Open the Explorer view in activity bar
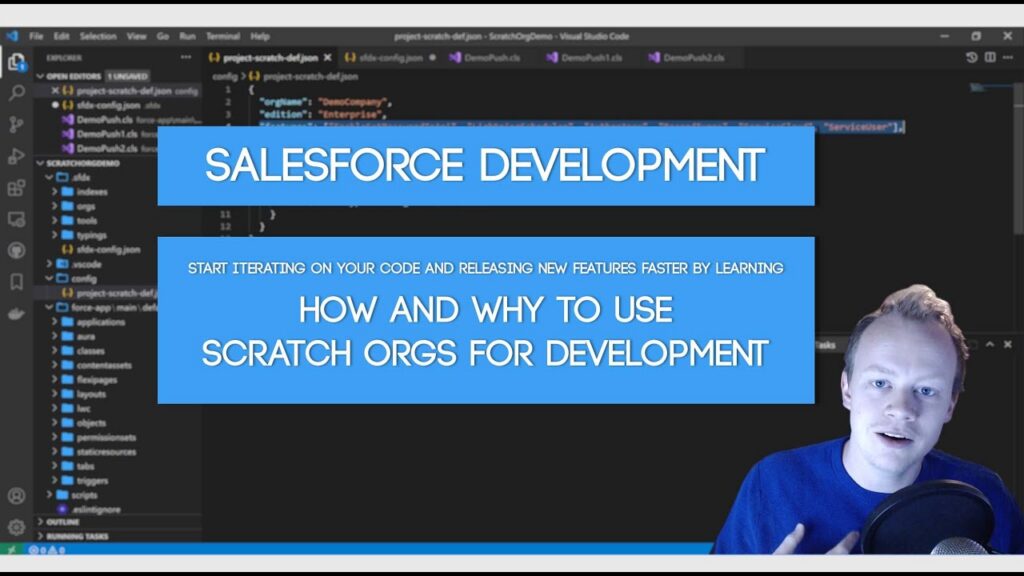 16,62
